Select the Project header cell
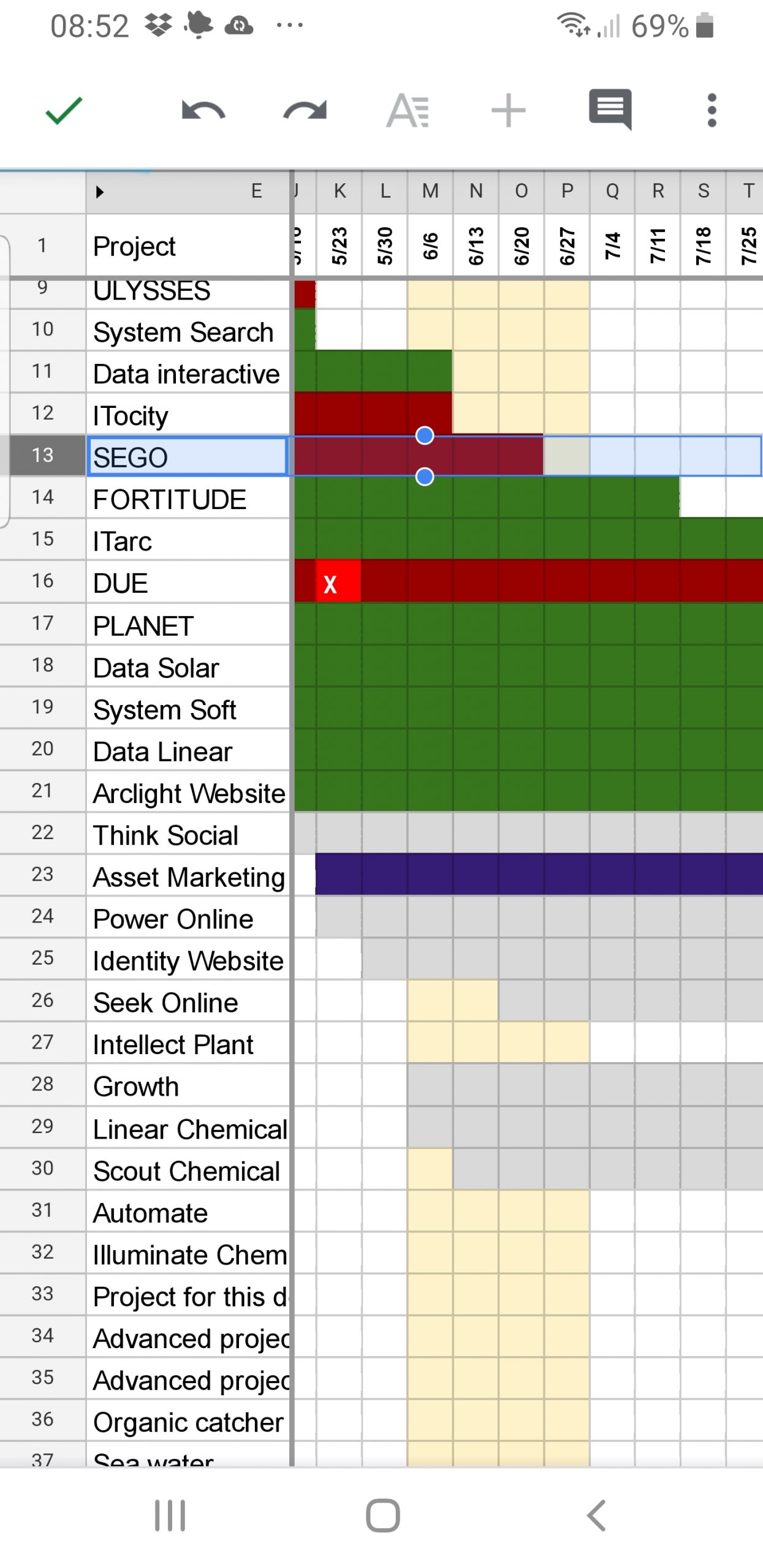This screenshot has width=763, height=1568. pyautogui.click(x=188, y=246)
